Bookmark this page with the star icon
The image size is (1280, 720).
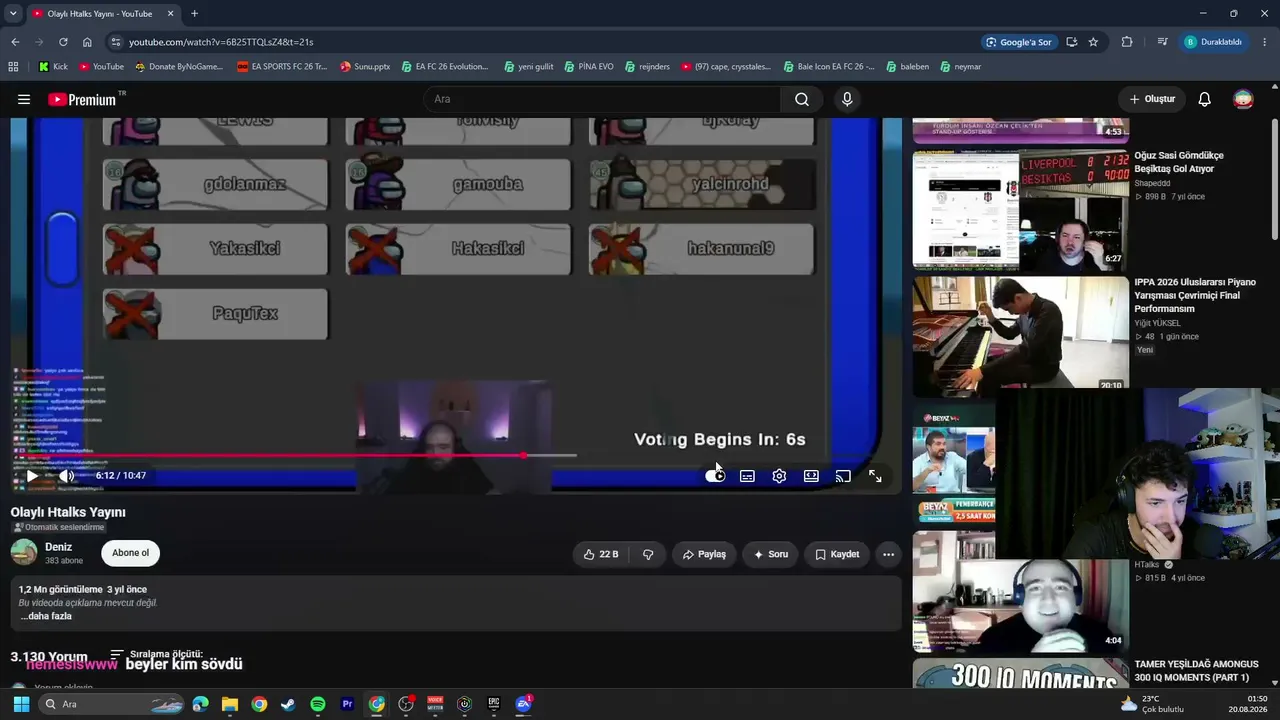click(1093, 42)
